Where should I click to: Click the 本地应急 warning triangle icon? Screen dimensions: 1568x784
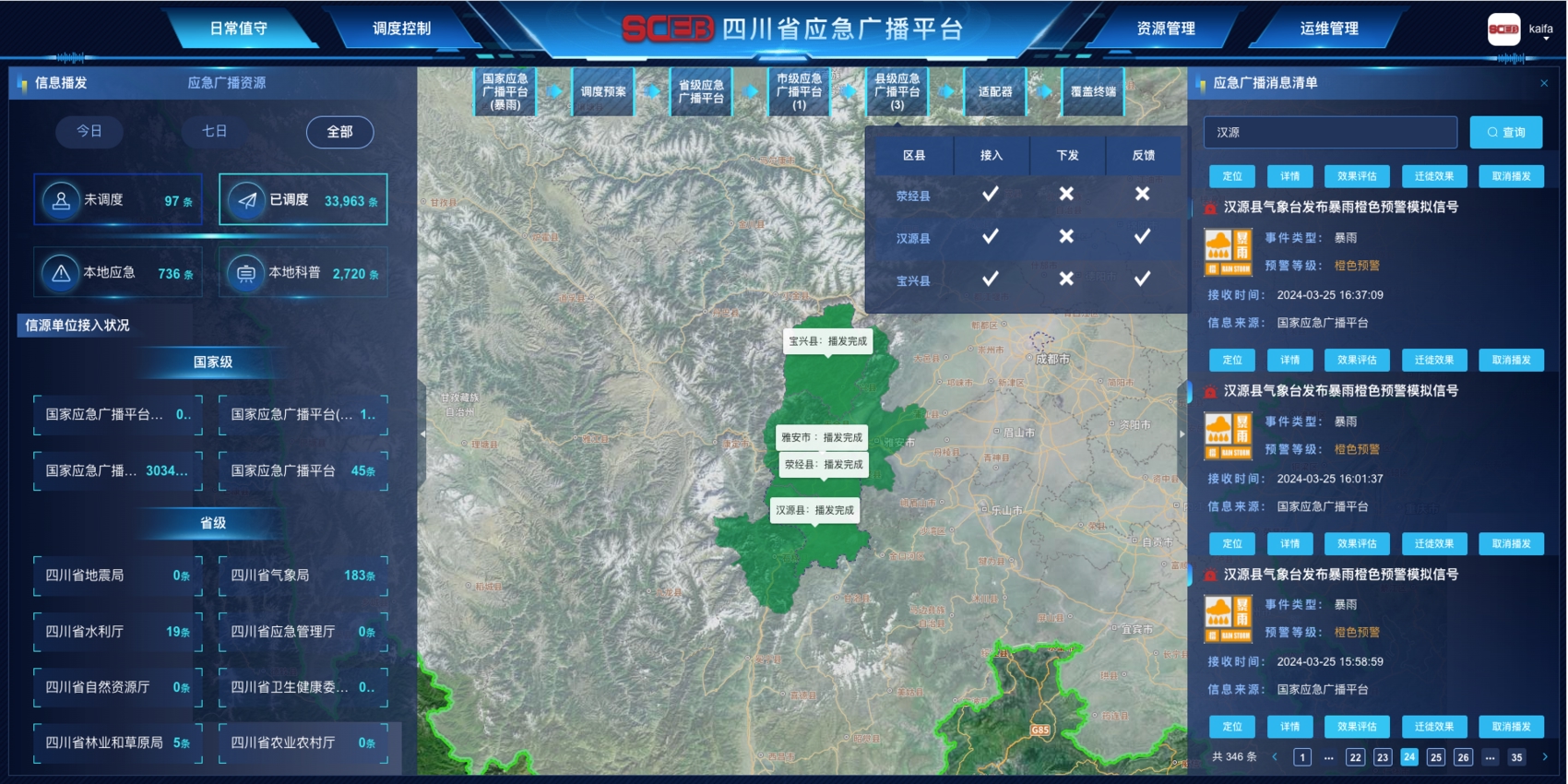[x=61, y=273]
